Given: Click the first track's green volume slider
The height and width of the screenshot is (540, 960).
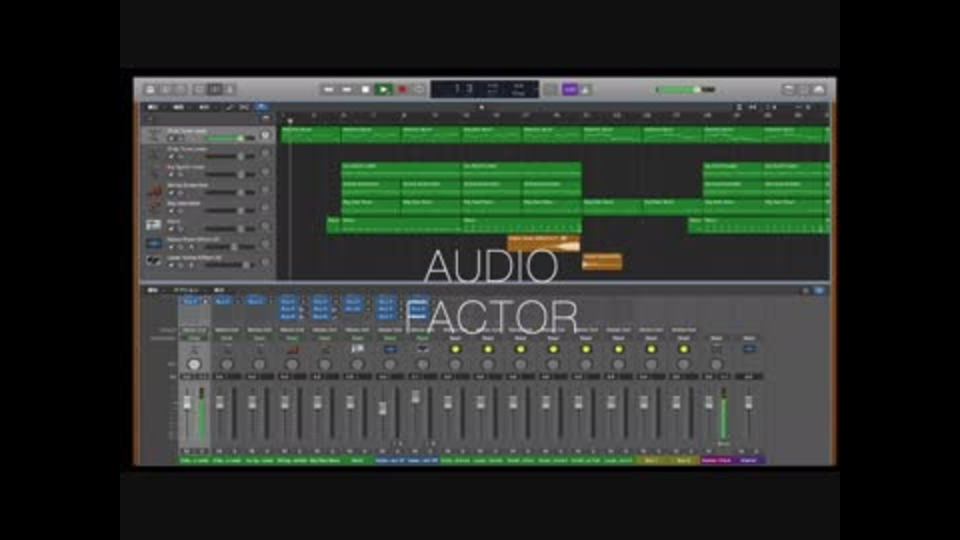Looking at the screenshot, I should coord(230,138).
